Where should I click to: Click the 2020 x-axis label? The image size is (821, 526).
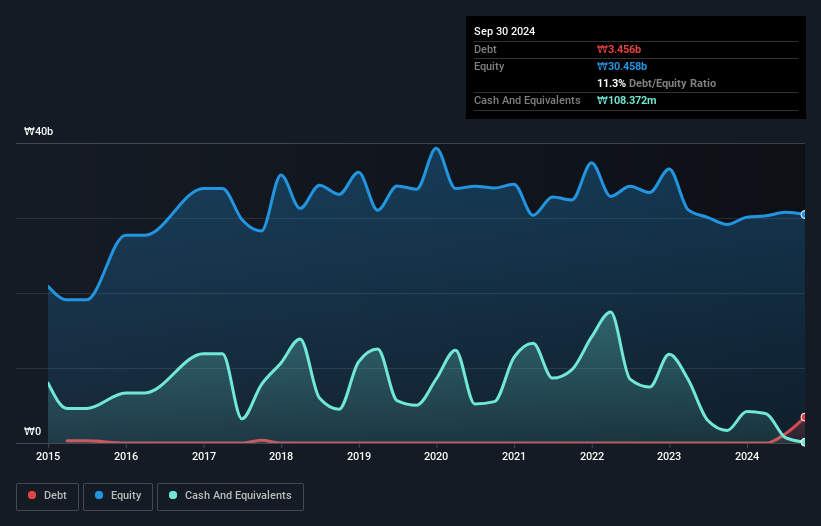point(436,456)
